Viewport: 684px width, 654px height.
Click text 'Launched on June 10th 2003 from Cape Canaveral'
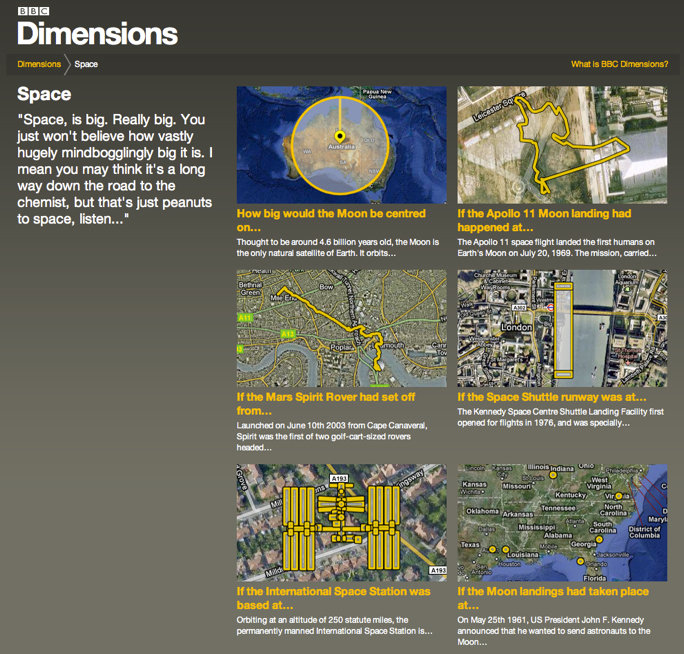[x=332, y=425]
